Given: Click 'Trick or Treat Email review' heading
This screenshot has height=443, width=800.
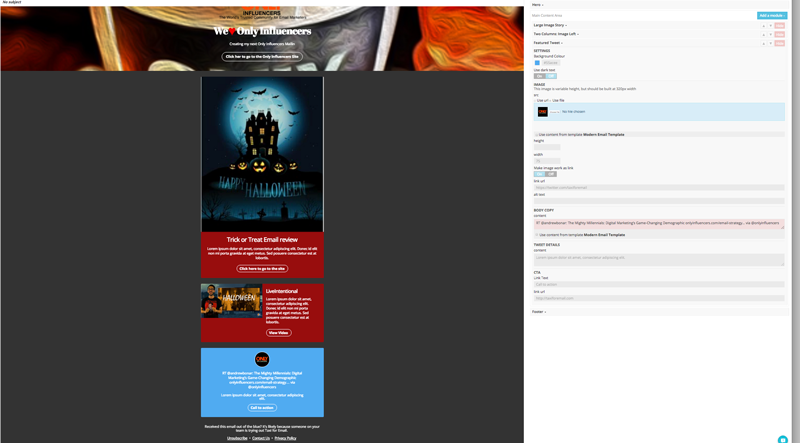Looking at the screenshot, I should coord(262,239).
